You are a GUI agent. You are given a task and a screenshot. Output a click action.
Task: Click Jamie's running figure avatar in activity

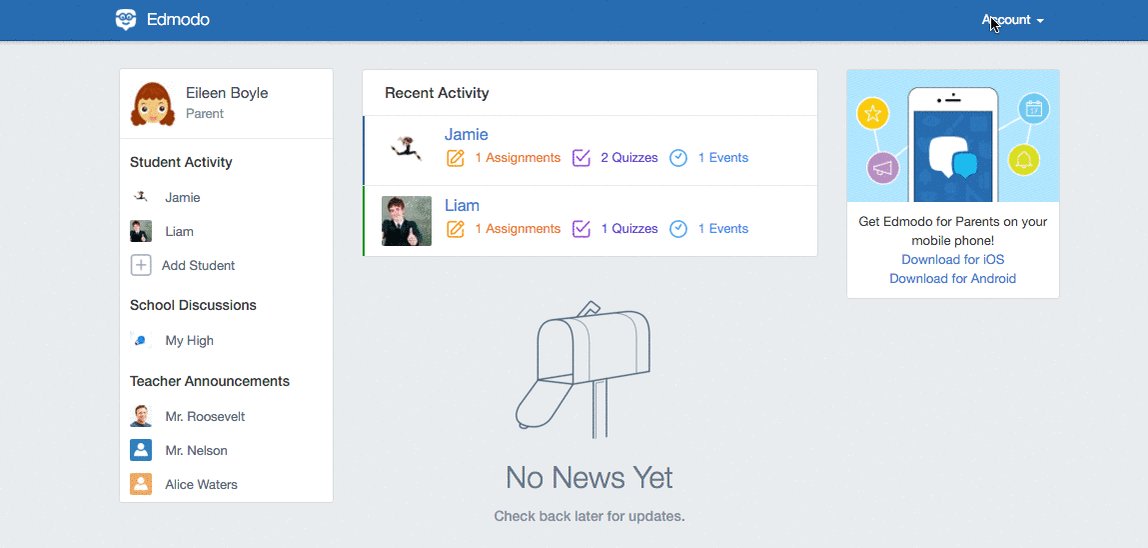pos(406,149)
